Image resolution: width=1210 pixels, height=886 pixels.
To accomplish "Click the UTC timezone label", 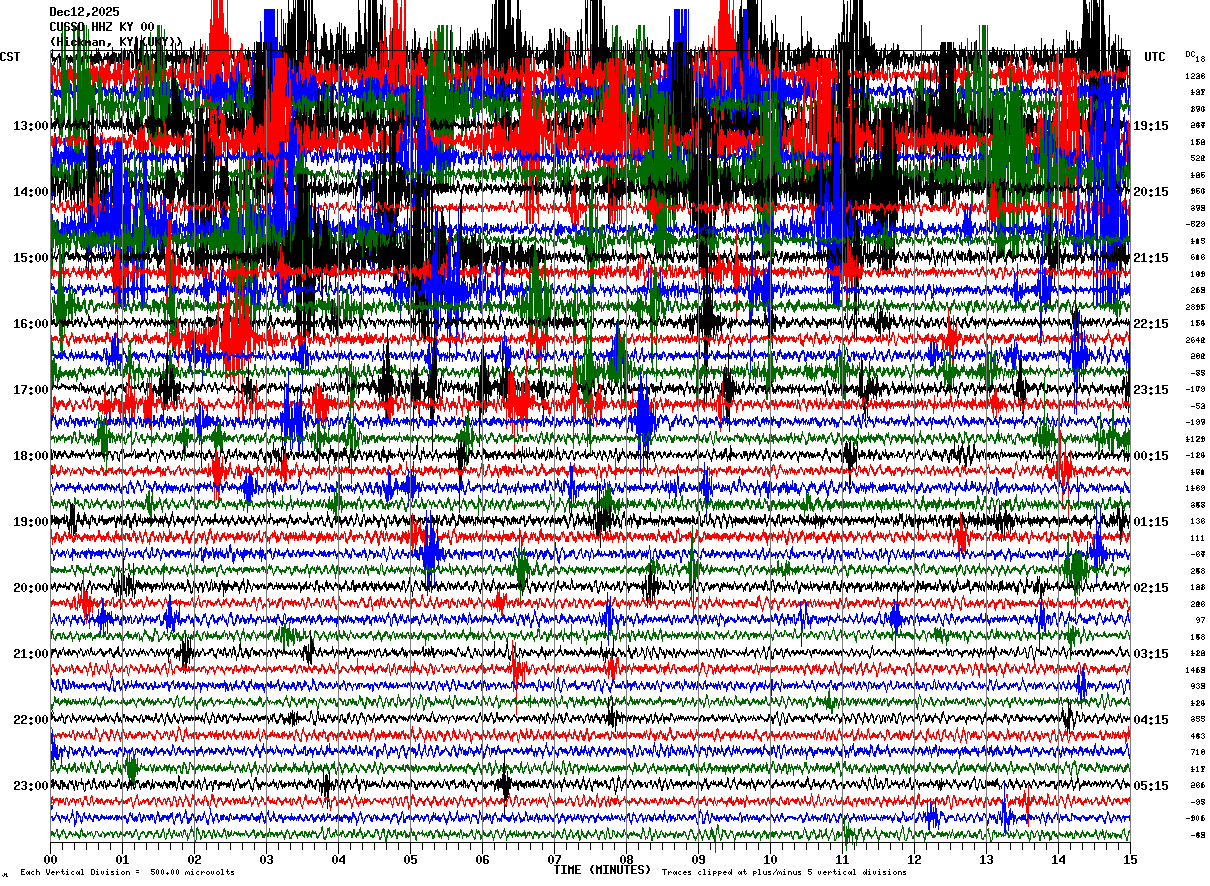I will pyautogui.click(x=1155, y=57).
